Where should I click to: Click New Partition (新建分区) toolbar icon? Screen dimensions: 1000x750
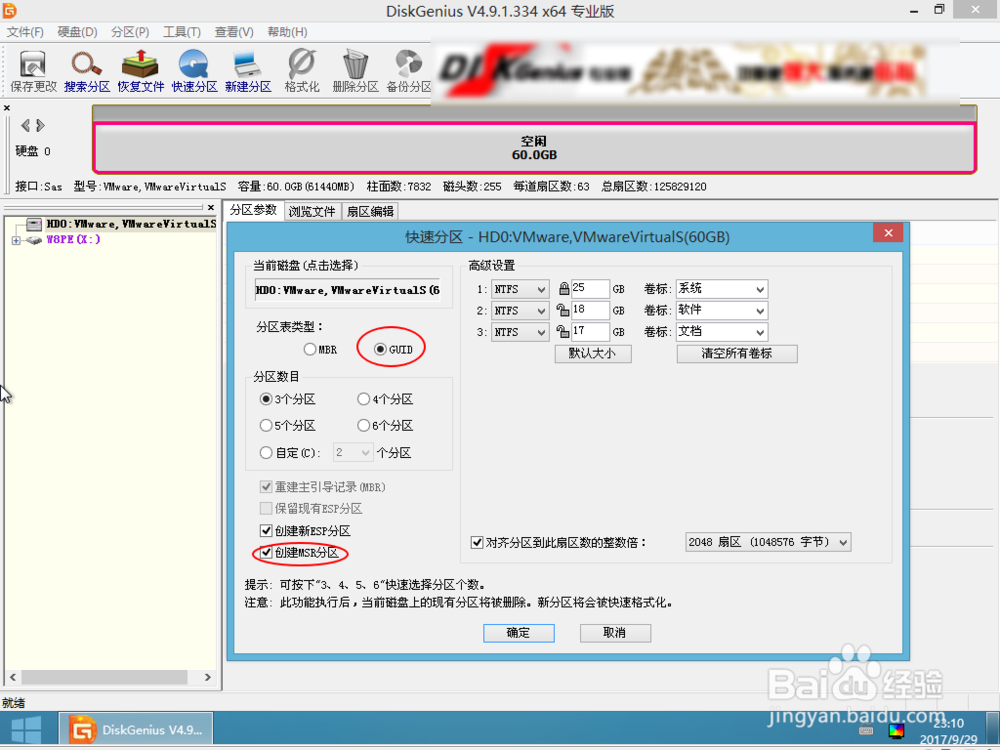(247, 71)
